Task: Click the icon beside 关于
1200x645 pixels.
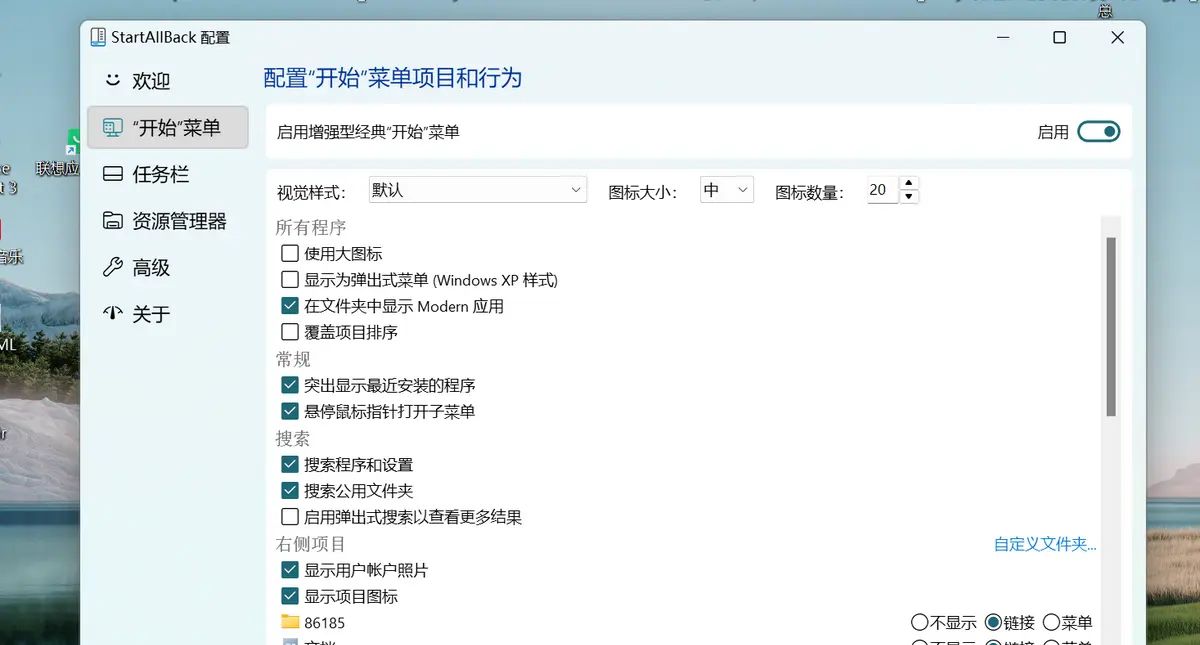Action: 113,314
